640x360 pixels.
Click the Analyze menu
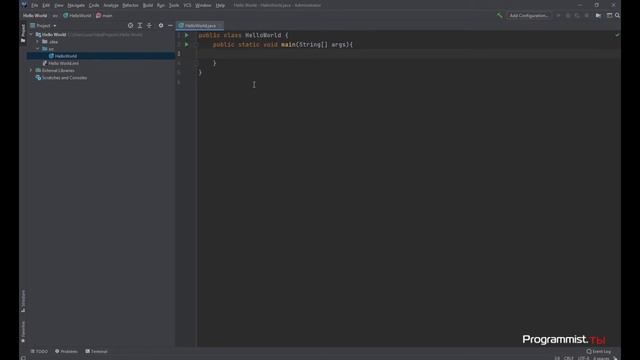pos(111,5)
